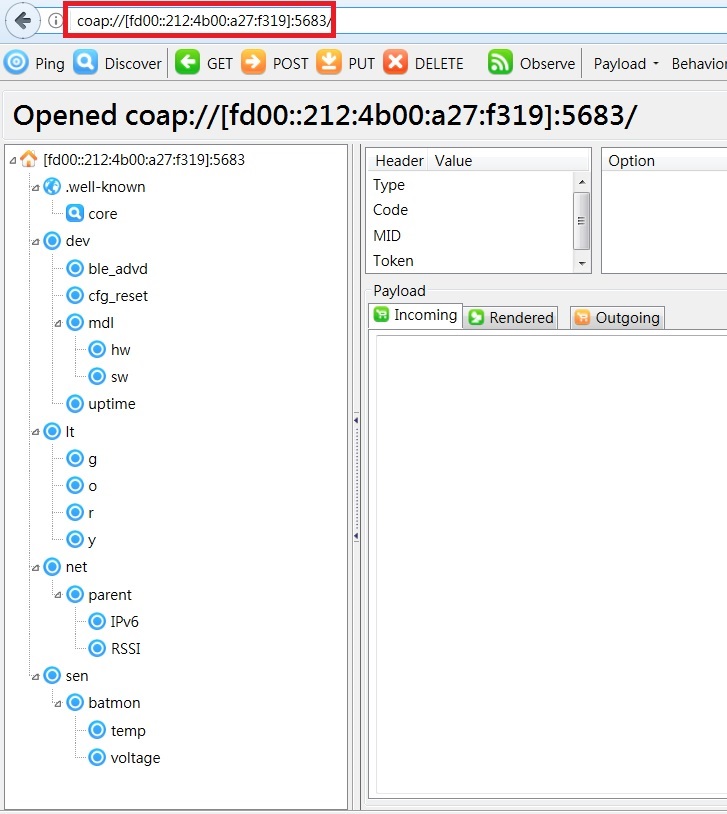Viewport: 727px width, 814px height.
Task: Send a GET request
Action: pyautogui.click(x=204, y=63)
